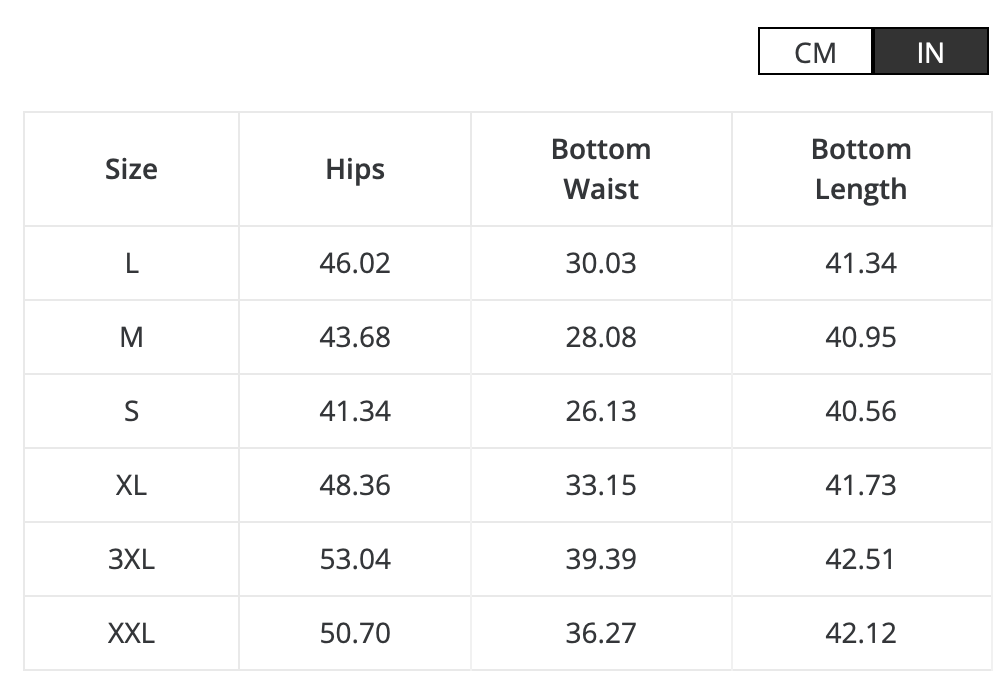
Task: Select the size XL row label
Action: [131, 485]
